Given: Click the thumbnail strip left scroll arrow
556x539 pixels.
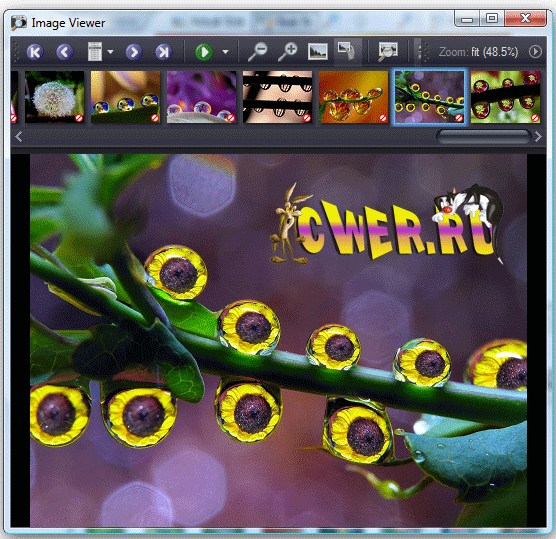Looking at the screenshot, I should [18, 136].
